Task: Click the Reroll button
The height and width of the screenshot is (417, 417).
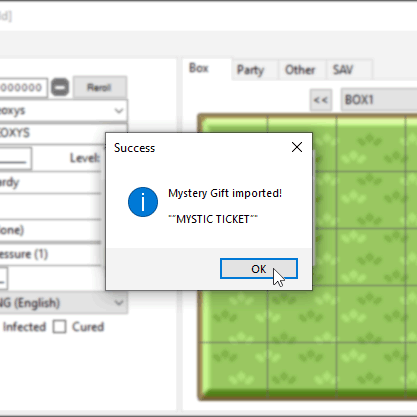Action: 99,87
